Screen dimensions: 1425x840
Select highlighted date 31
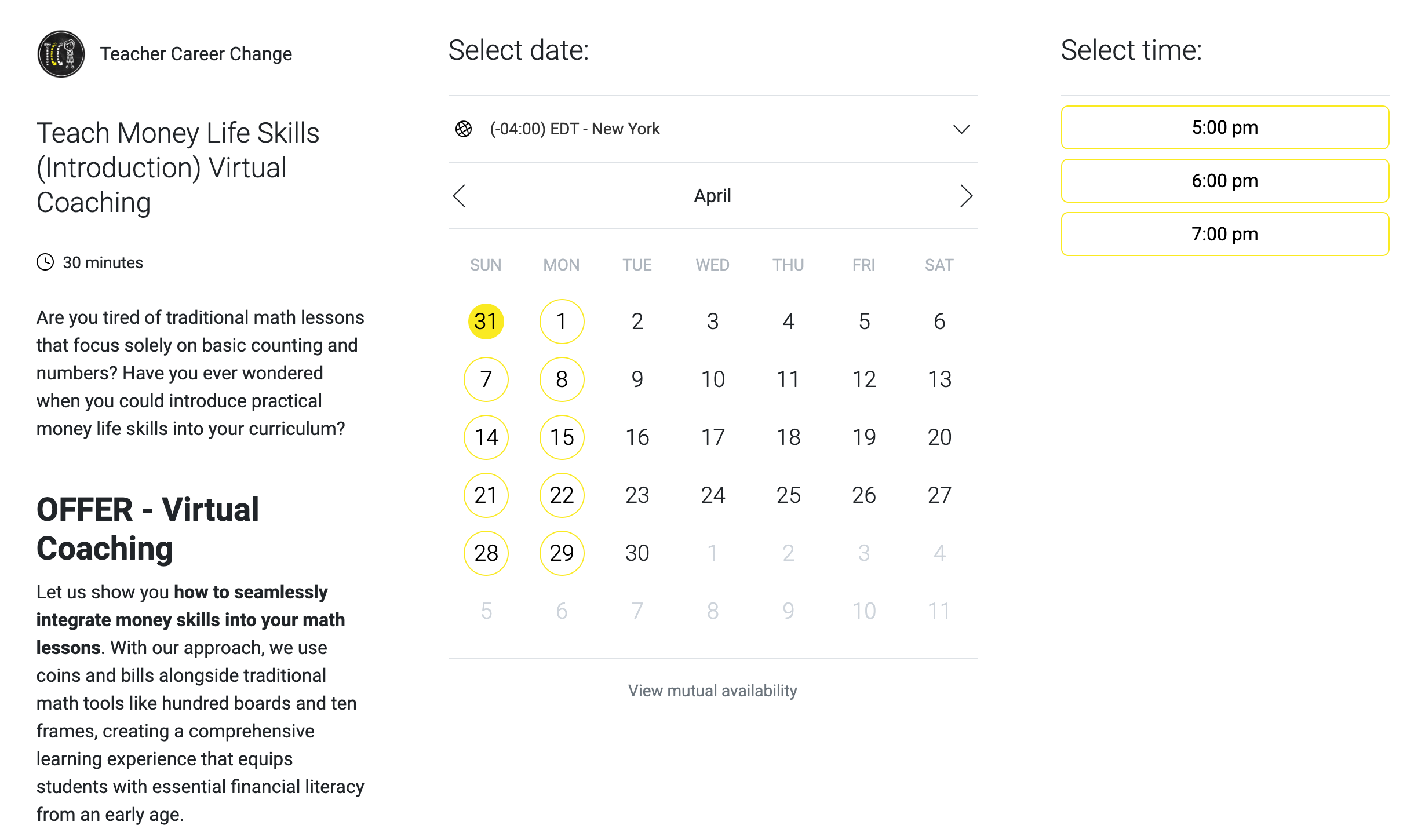pos(486,322)
